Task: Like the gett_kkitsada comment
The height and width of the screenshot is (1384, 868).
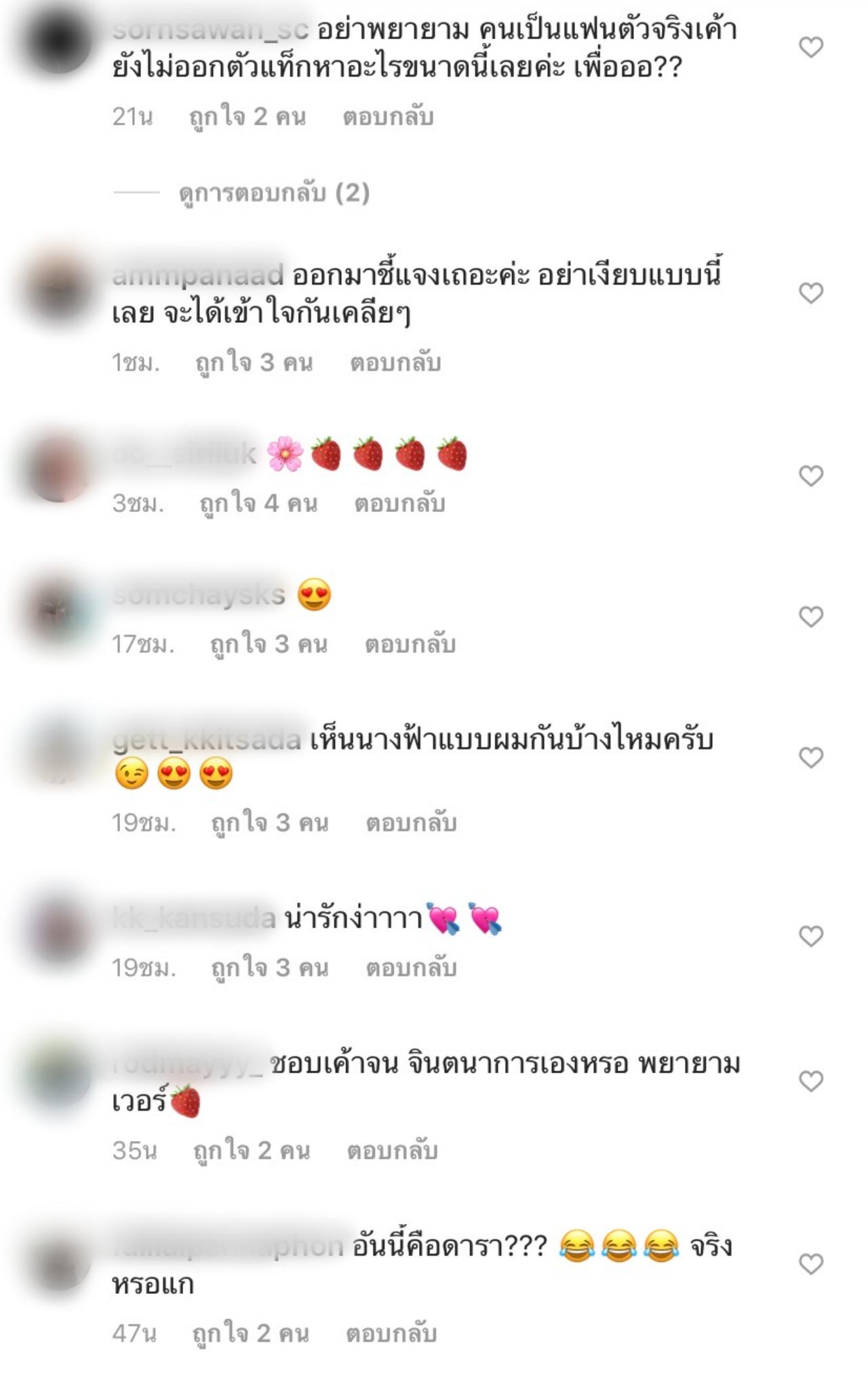Action: tap(811, 757)
